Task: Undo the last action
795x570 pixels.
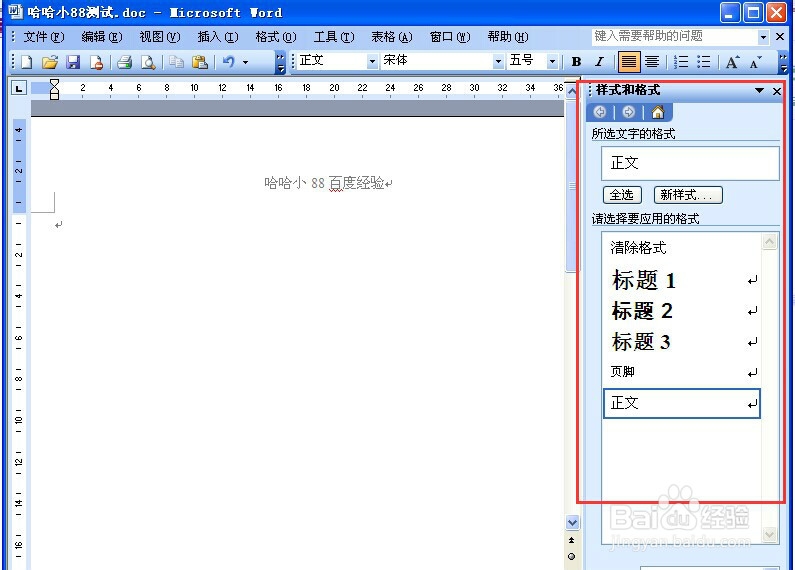Action: click(229, 62)
